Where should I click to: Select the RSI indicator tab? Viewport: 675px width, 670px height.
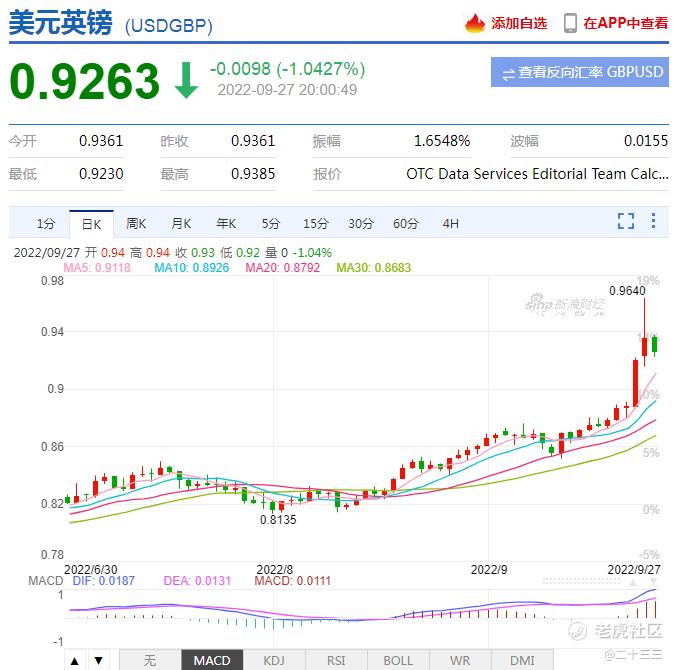point(336,661)
